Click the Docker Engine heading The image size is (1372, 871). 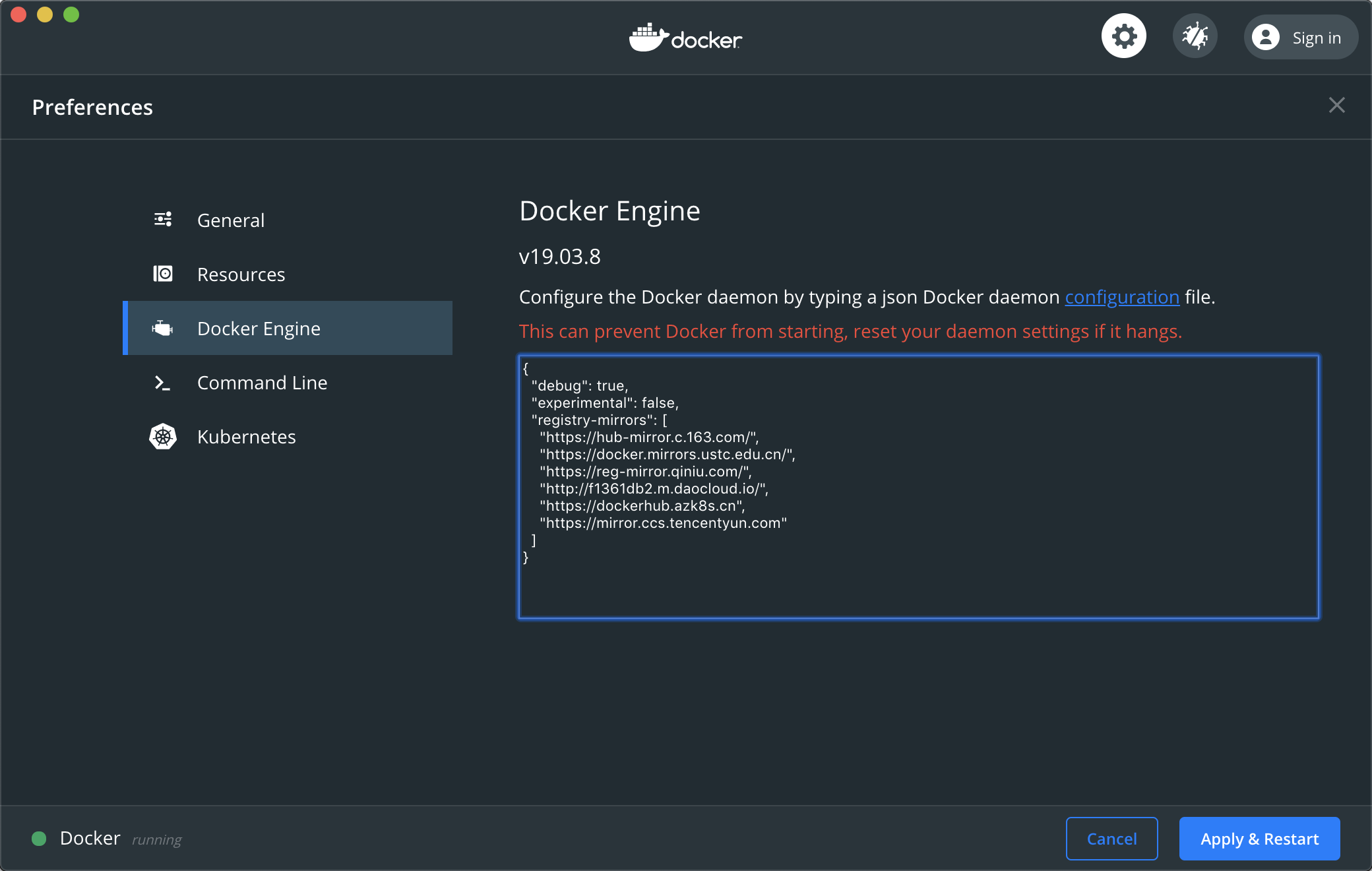(609, 211)
